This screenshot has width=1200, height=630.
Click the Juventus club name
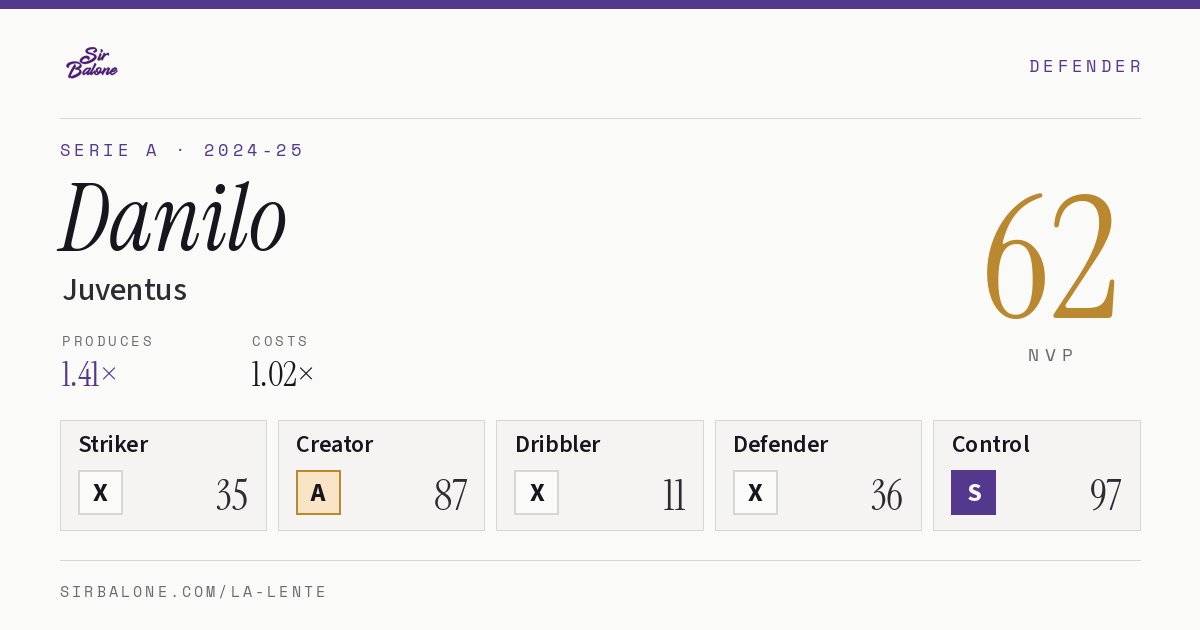coord(125,290)
